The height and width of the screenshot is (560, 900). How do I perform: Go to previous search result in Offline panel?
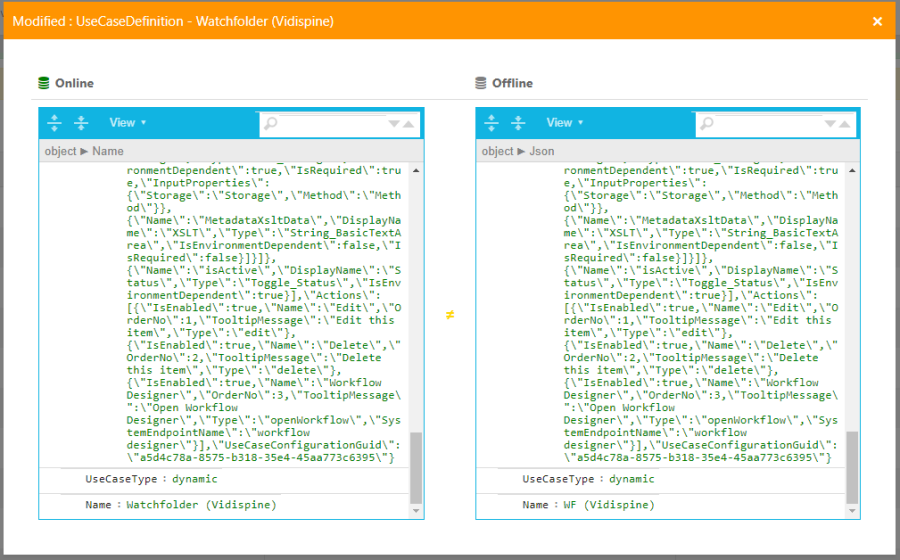coord(846,124)
